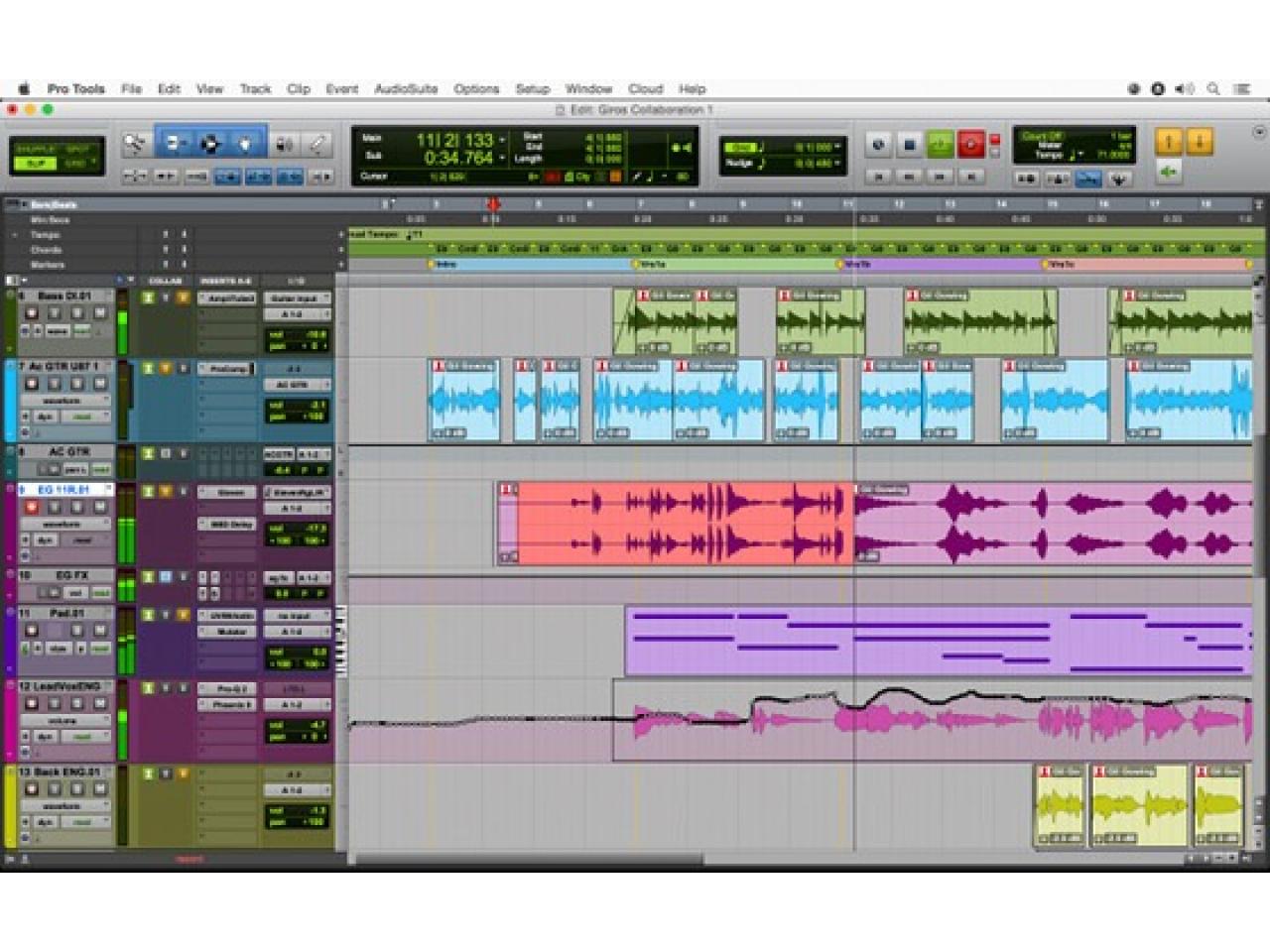1270x952 pixels.
Task: Click the green transport Play button
Action: click(940, 145)
